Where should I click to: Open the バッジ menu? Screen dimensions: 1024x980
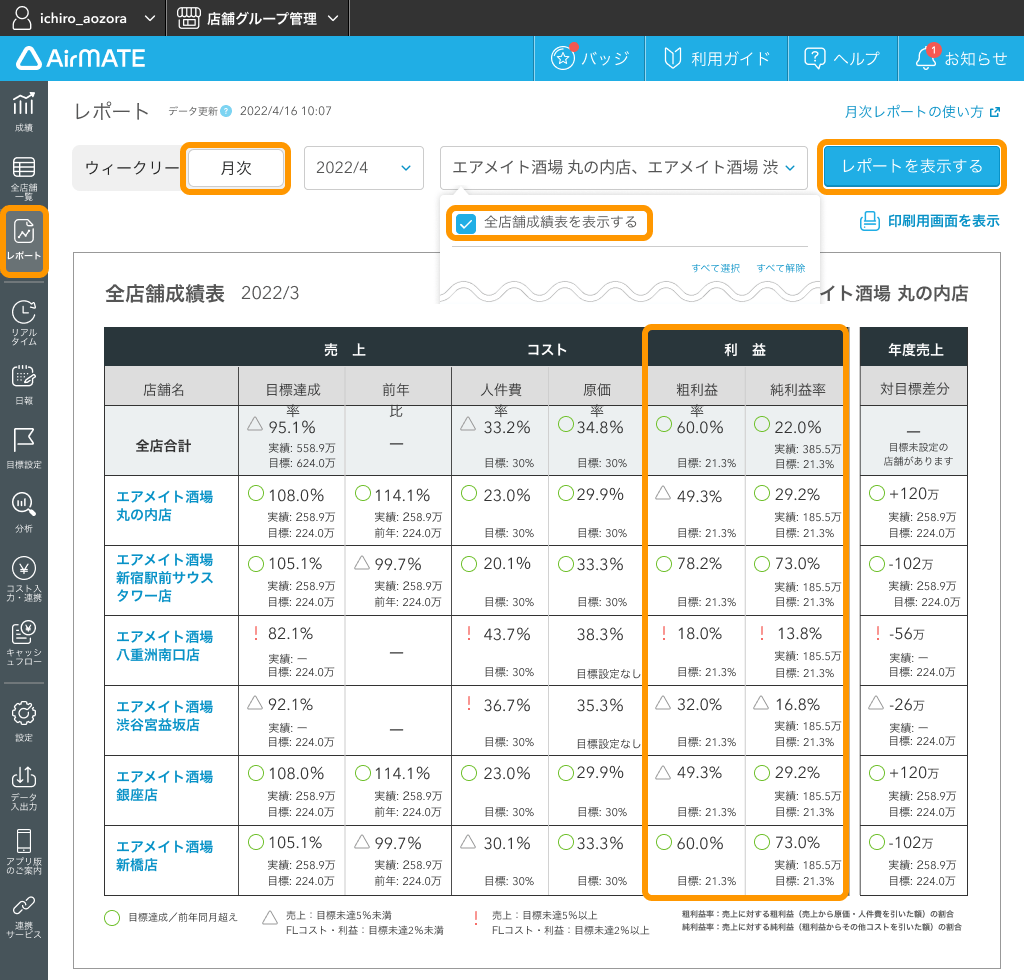click(590, 58)
